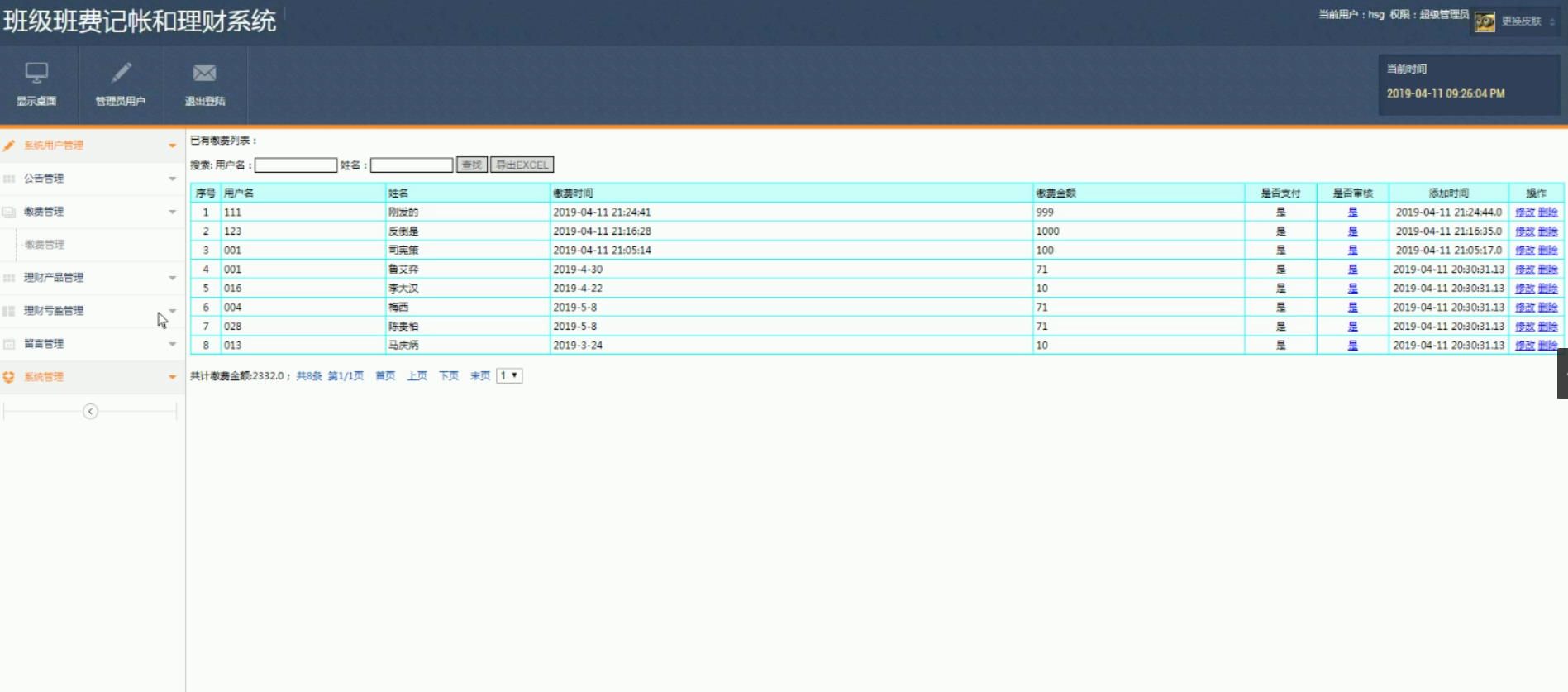1568x692 pixels.
Task: Click 删除 for user 004
Action: coord(1548,308)
